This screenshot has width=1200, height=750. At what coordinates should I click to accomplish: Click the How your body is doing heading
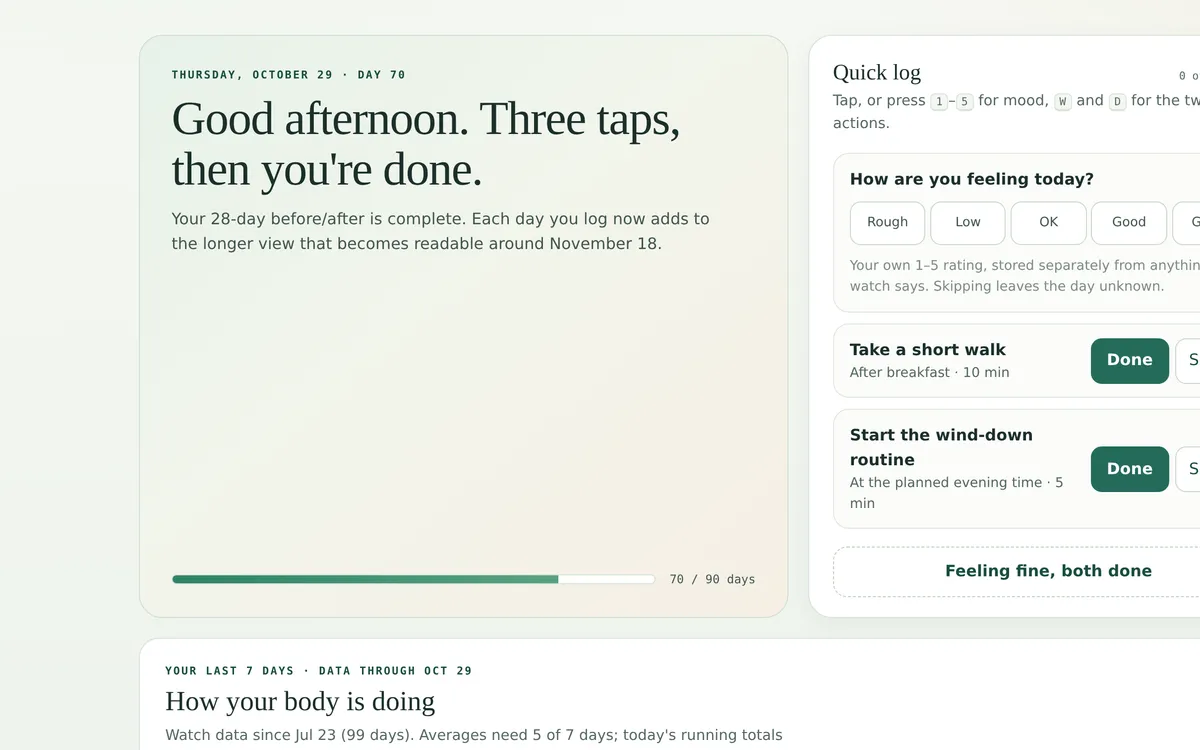click(x=300, y=701)
